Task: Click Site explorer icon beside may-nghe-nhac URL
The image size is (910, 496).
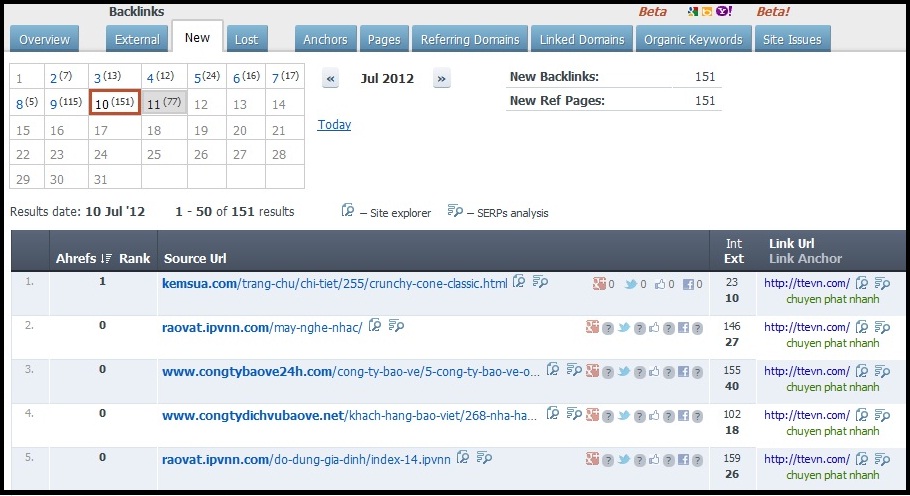Action: [375, 325]
